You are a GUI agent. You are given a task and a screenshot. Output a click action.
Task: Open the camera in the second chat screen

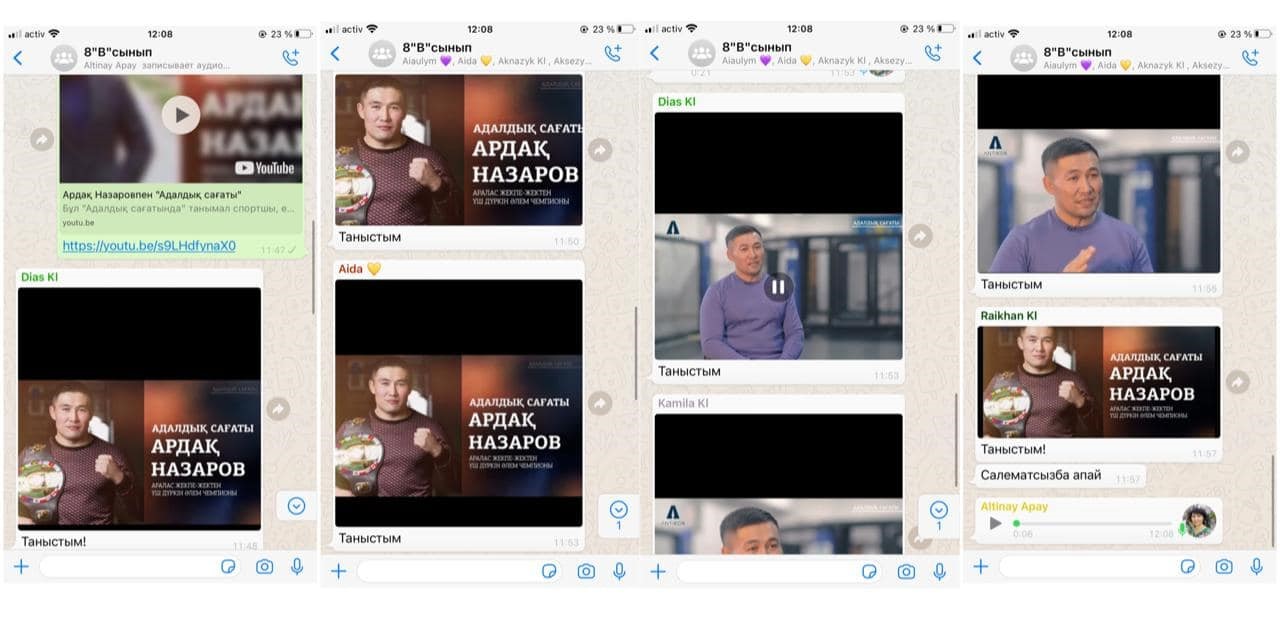click(586, 571)
